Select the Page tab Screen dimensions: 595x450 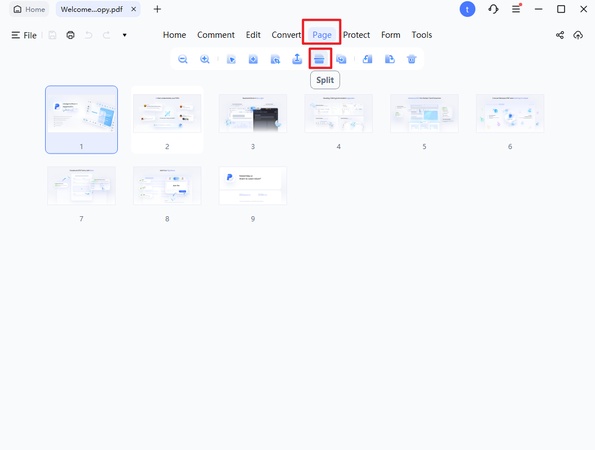pyautogui.click(x=322, y=35)
